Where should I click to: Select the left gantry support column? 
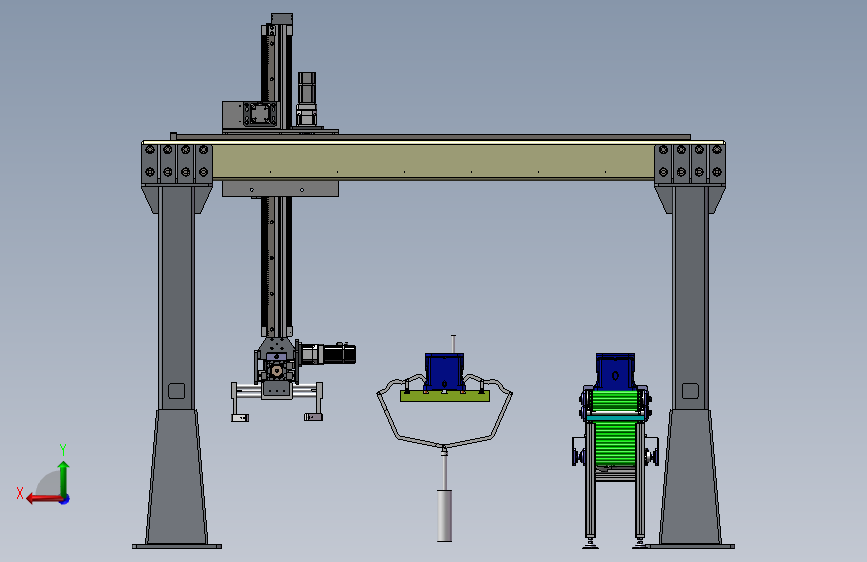click(x=176, y=365)
